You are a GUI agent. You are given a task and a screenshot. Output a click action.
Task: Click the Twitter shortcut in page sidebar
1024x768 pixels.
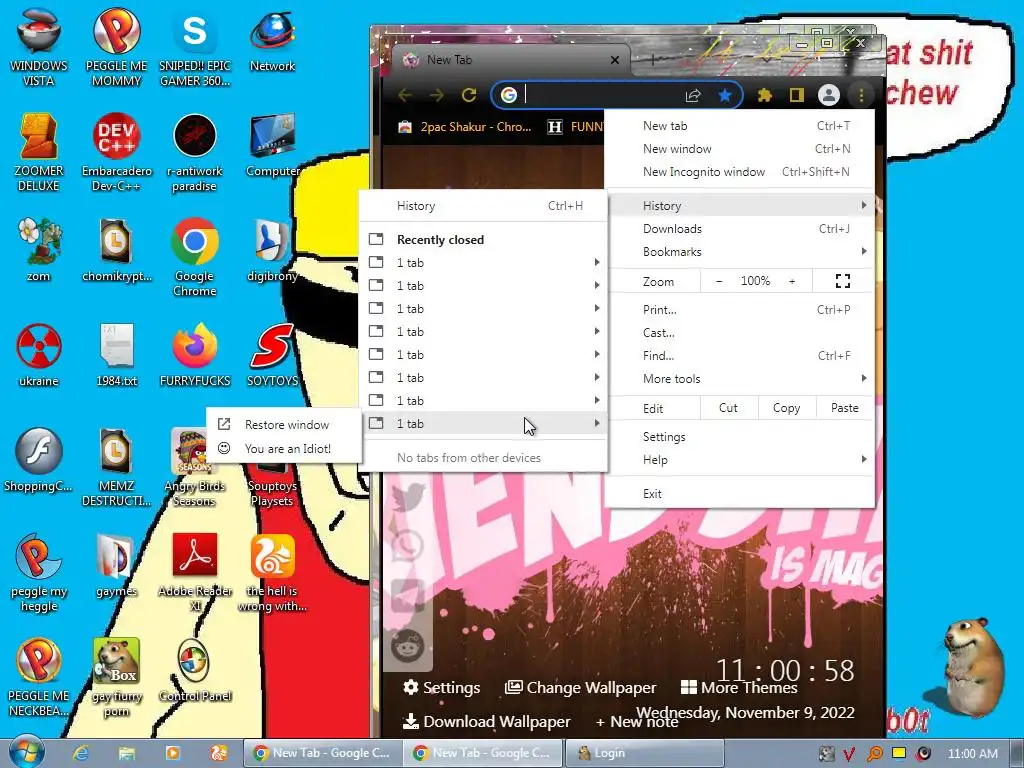pos(408,496)
